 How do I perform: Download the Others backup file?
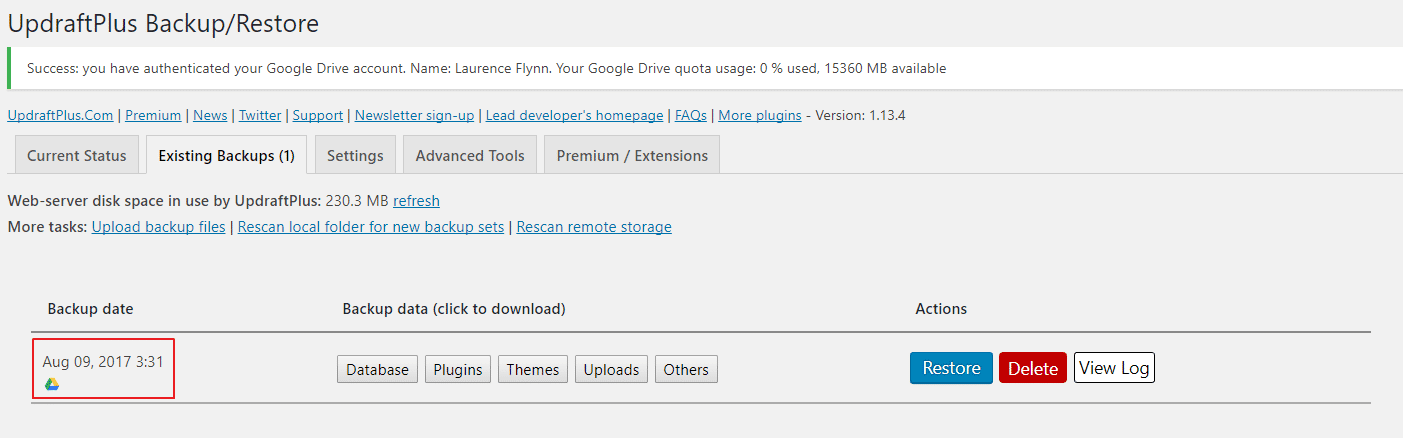(x=686, y=369)
